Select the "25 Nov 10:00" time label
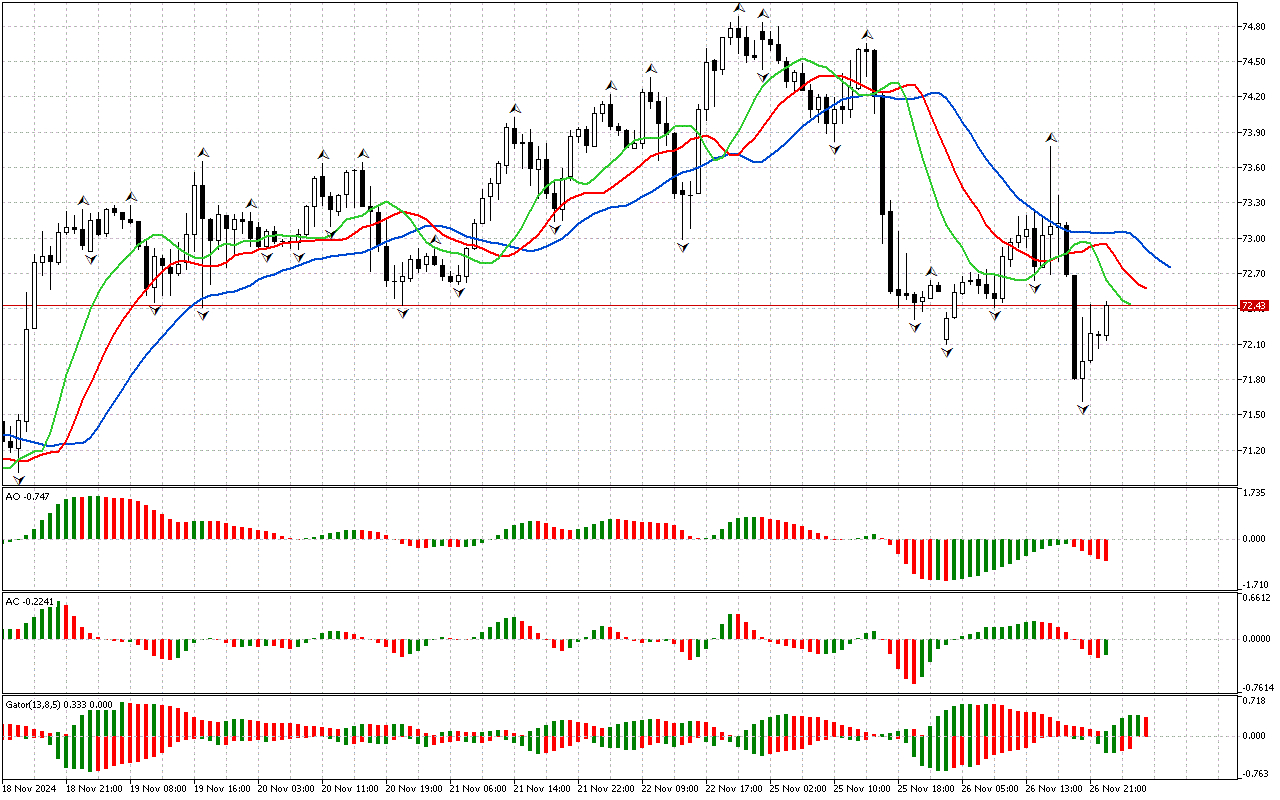 click(x=862, y=789)
